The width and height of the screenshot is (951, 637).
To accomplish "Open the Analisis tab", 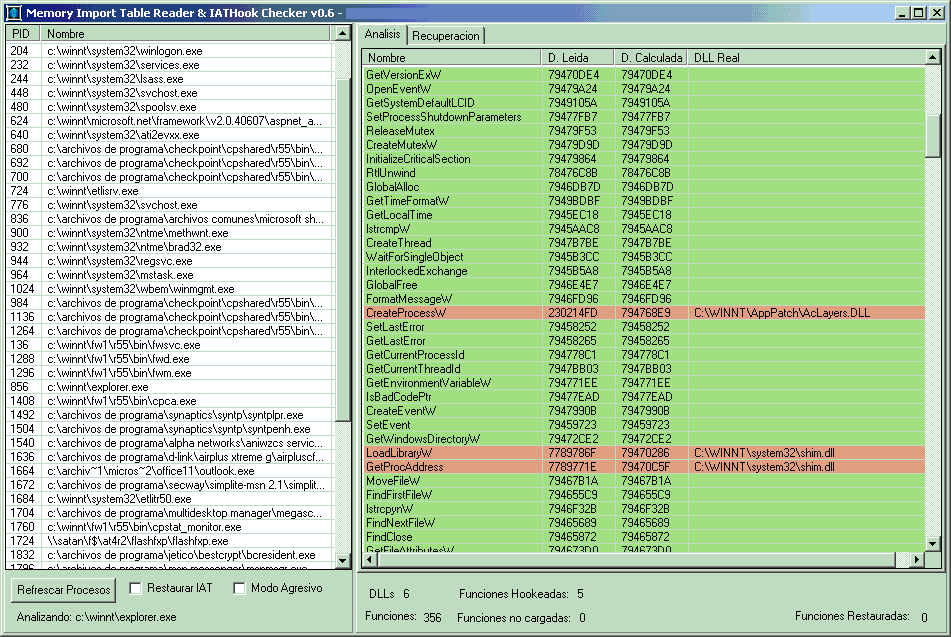I will point(383,34).
